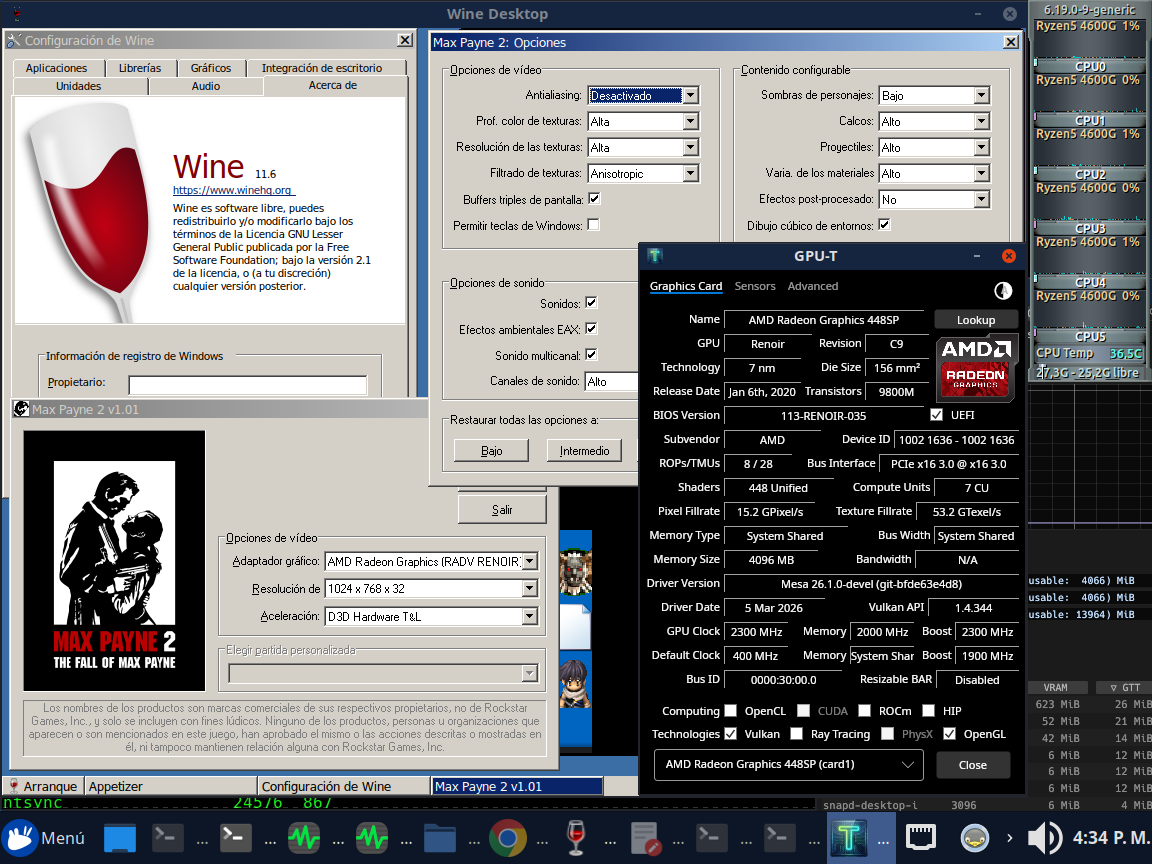Click the Propietario input field
The width and height of the screenshot is (1152, 864).
248,384
